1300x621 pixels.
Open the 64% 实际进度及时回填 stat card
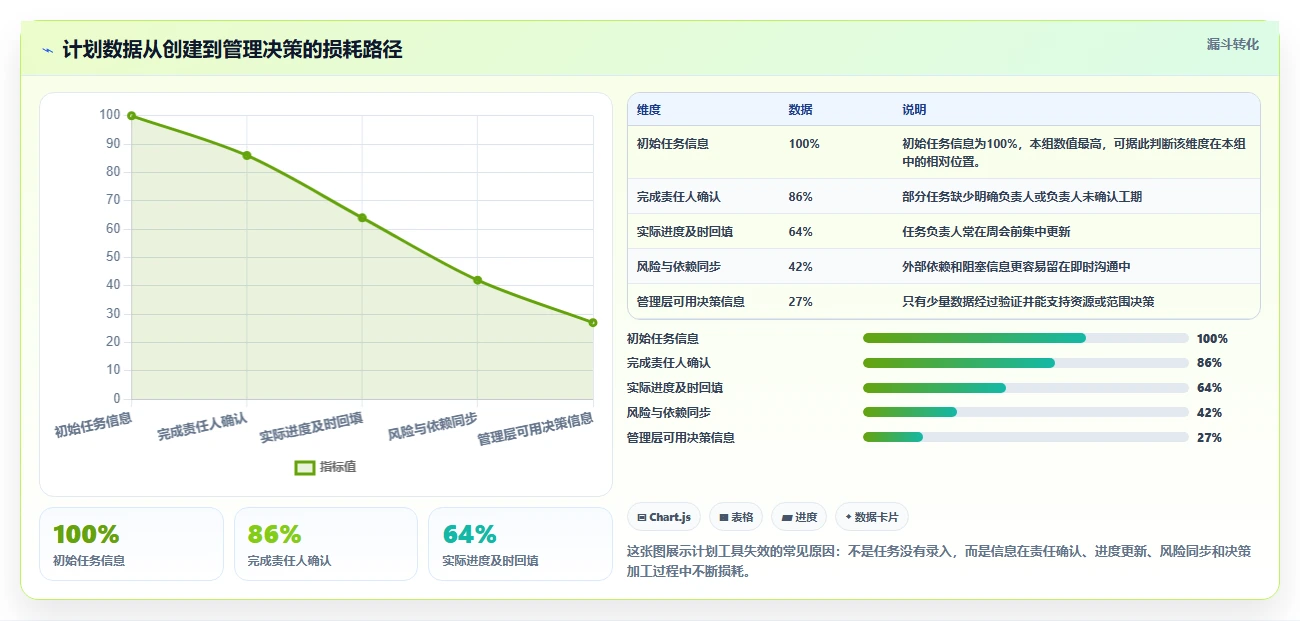click(520, 544)
